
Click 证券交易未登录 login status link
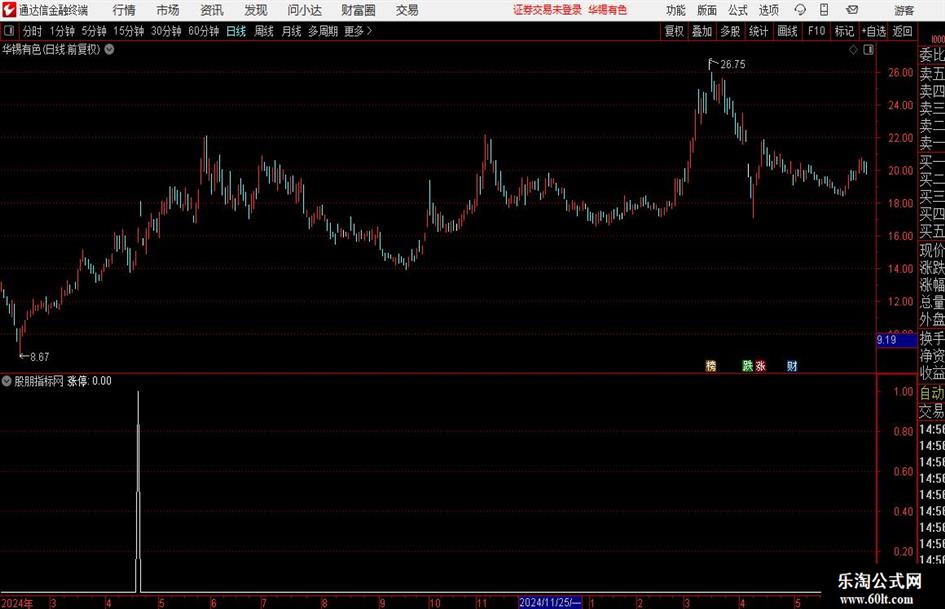(548, 10)
